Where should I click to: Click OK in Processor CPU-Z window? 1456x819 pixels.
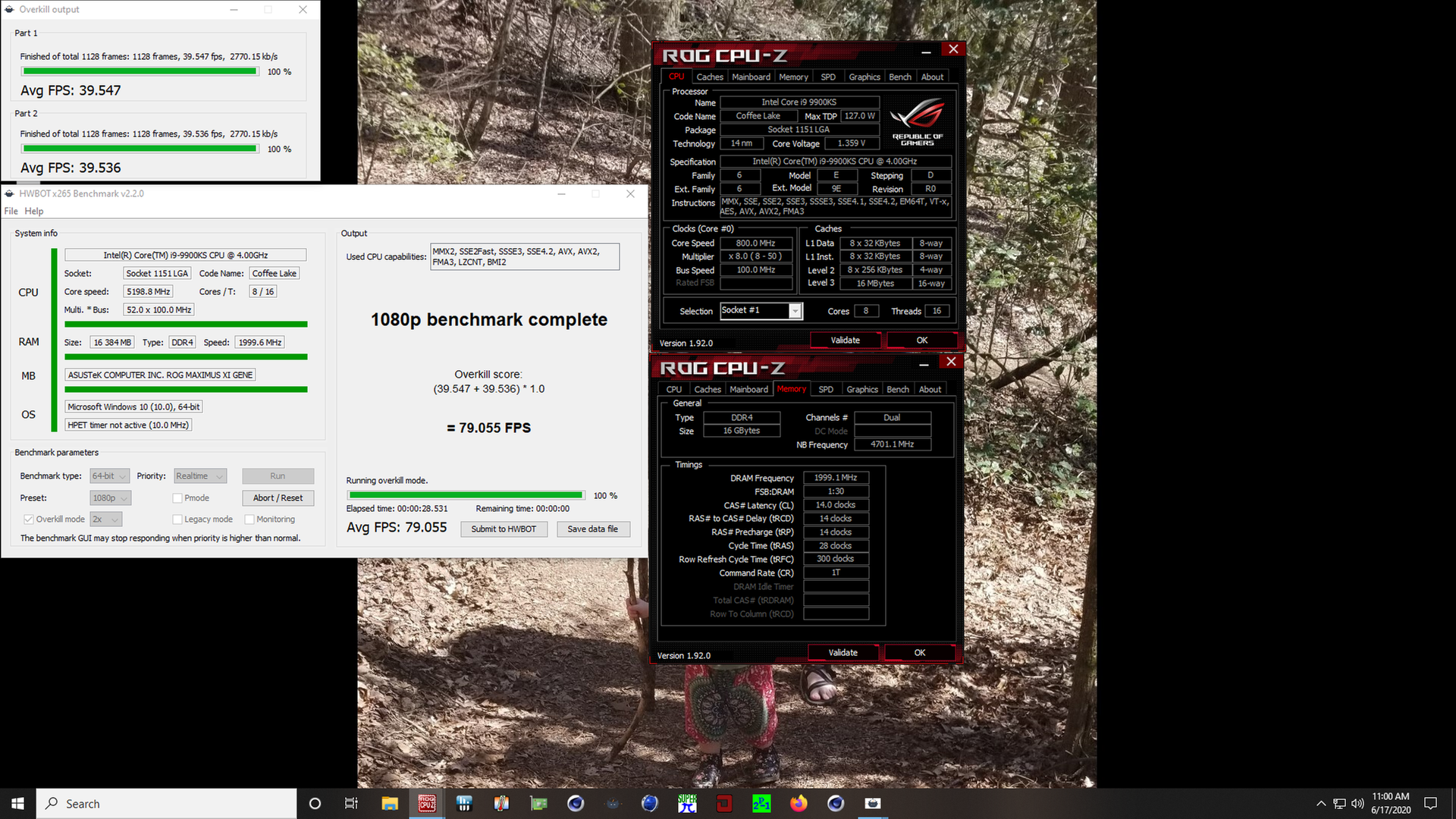coord(921,340)
